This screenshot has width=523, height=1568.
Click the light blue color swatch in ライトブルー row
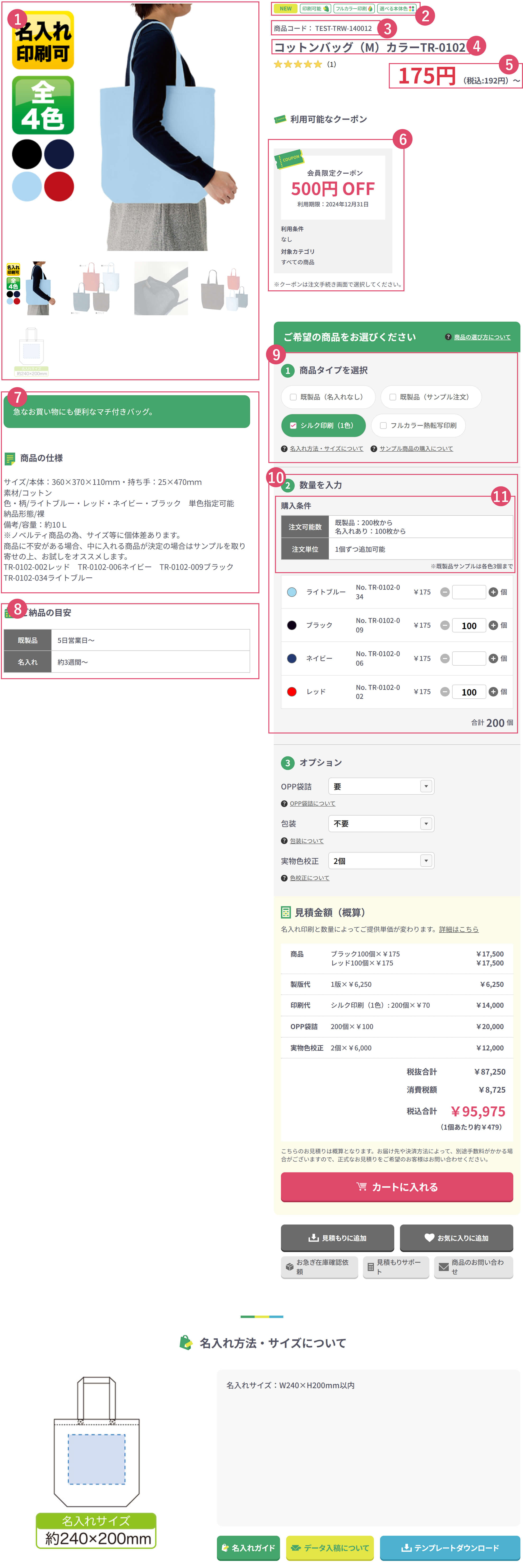(292, 592)
